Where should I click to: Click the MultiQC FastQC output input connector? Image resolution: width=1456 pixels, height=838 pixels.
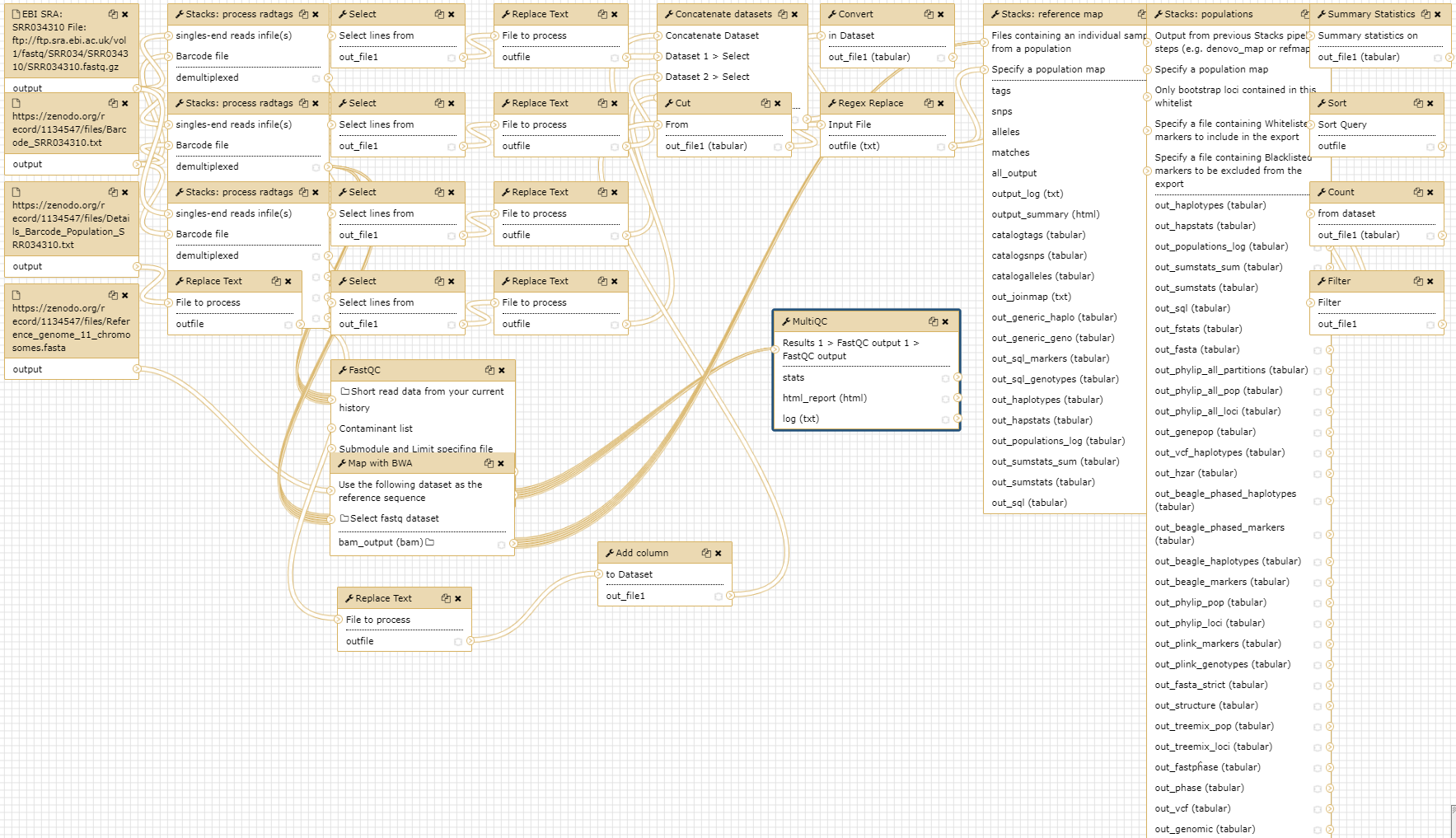tap(775, 349)
